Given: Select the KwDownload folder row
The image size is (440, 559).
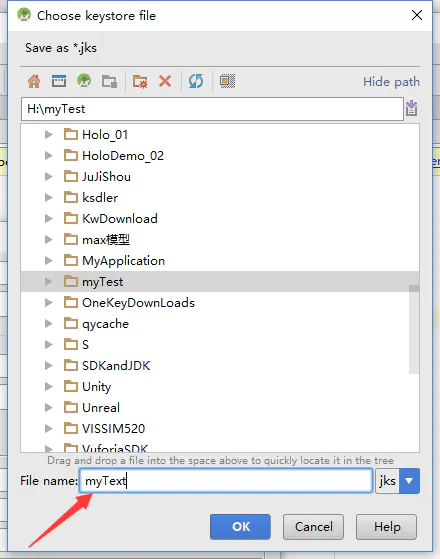Looking at the screenshot, I should pyautogui.click(x=220, y=219).
